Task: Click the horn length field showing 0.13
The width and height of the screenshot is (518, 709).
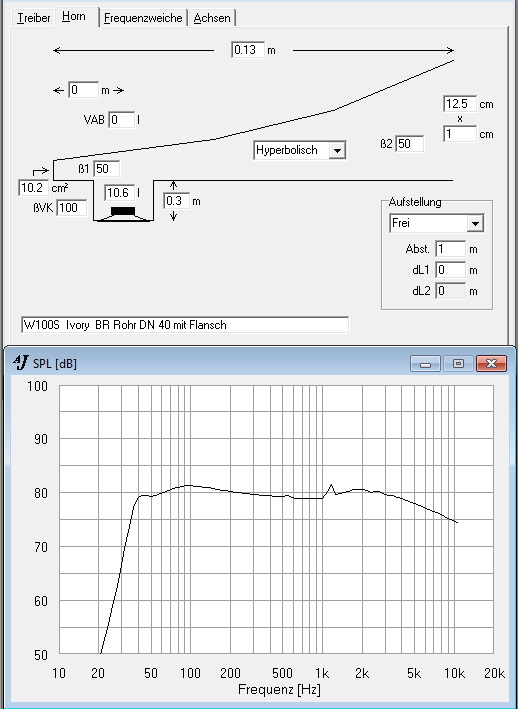Action: coord(248,50)
